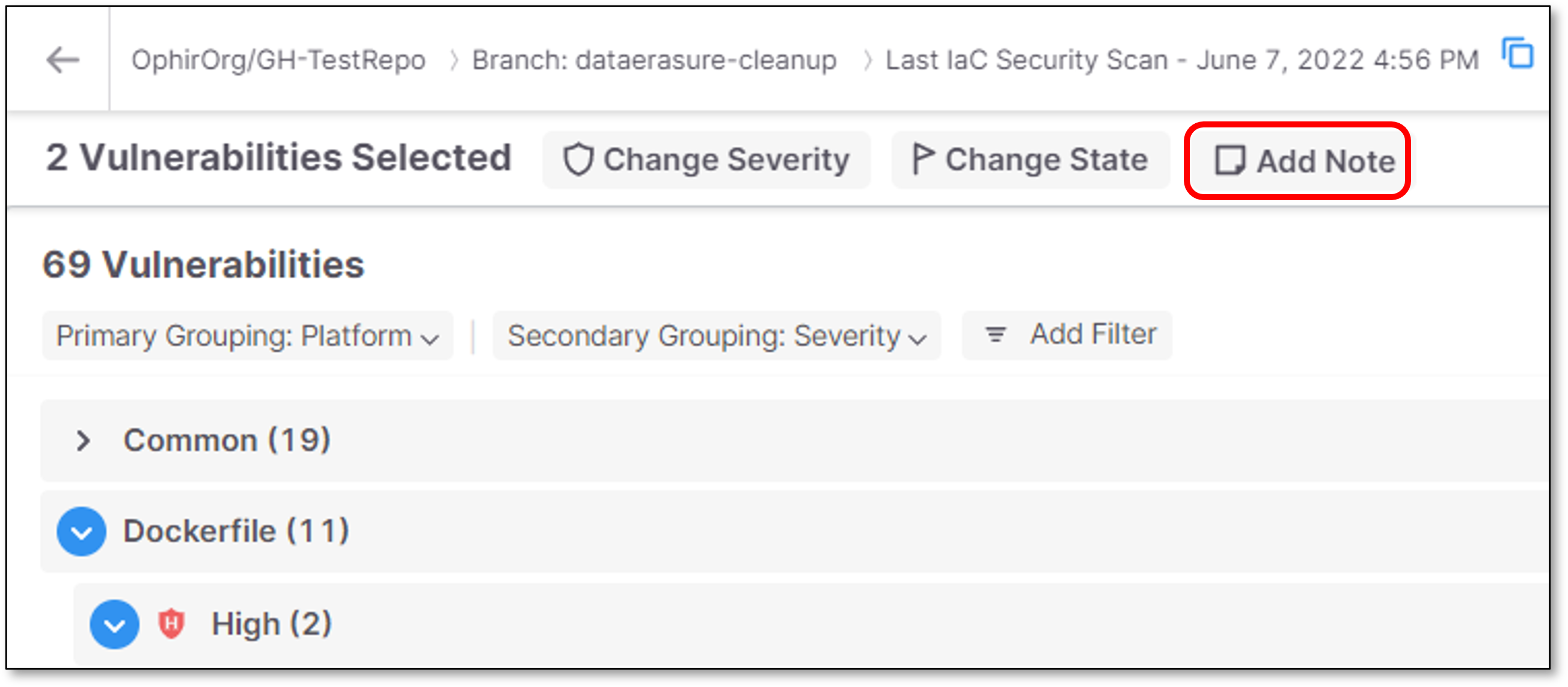Click the flag icon on Change State
Screen dimensions: 1568x687
tap(923, 159)
